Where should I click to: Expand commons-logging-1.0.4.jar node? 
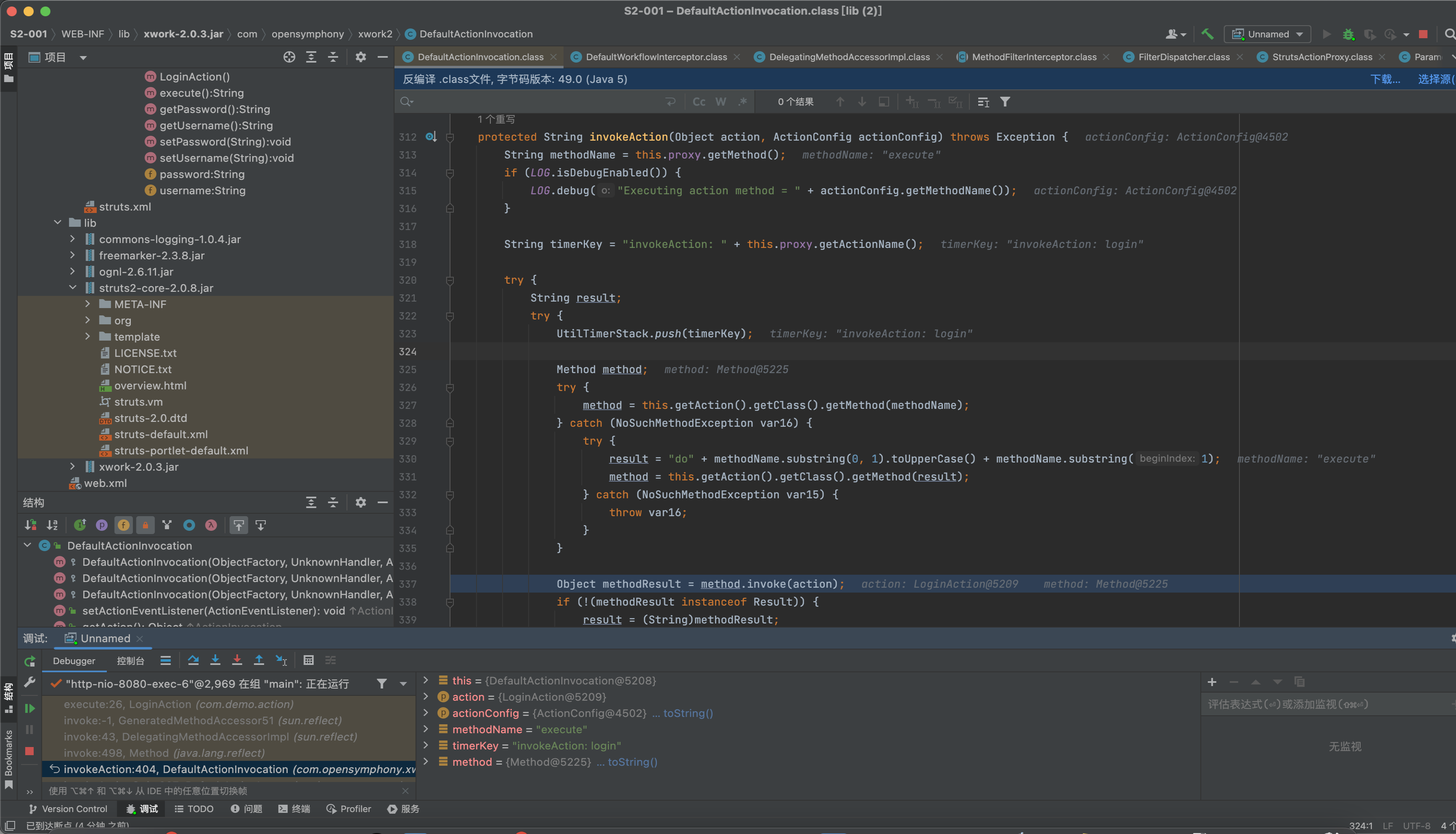pos(73,239)
